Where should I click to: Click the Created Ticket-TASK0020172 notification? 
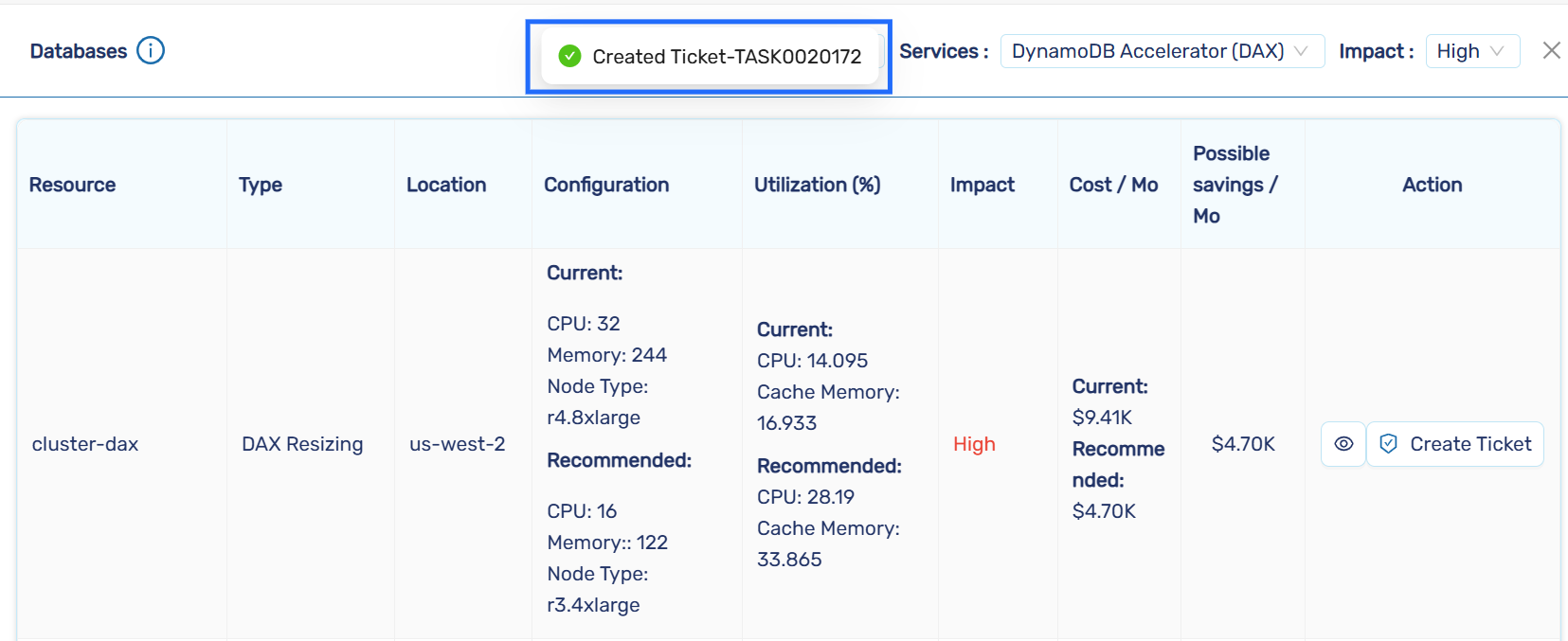726,57
